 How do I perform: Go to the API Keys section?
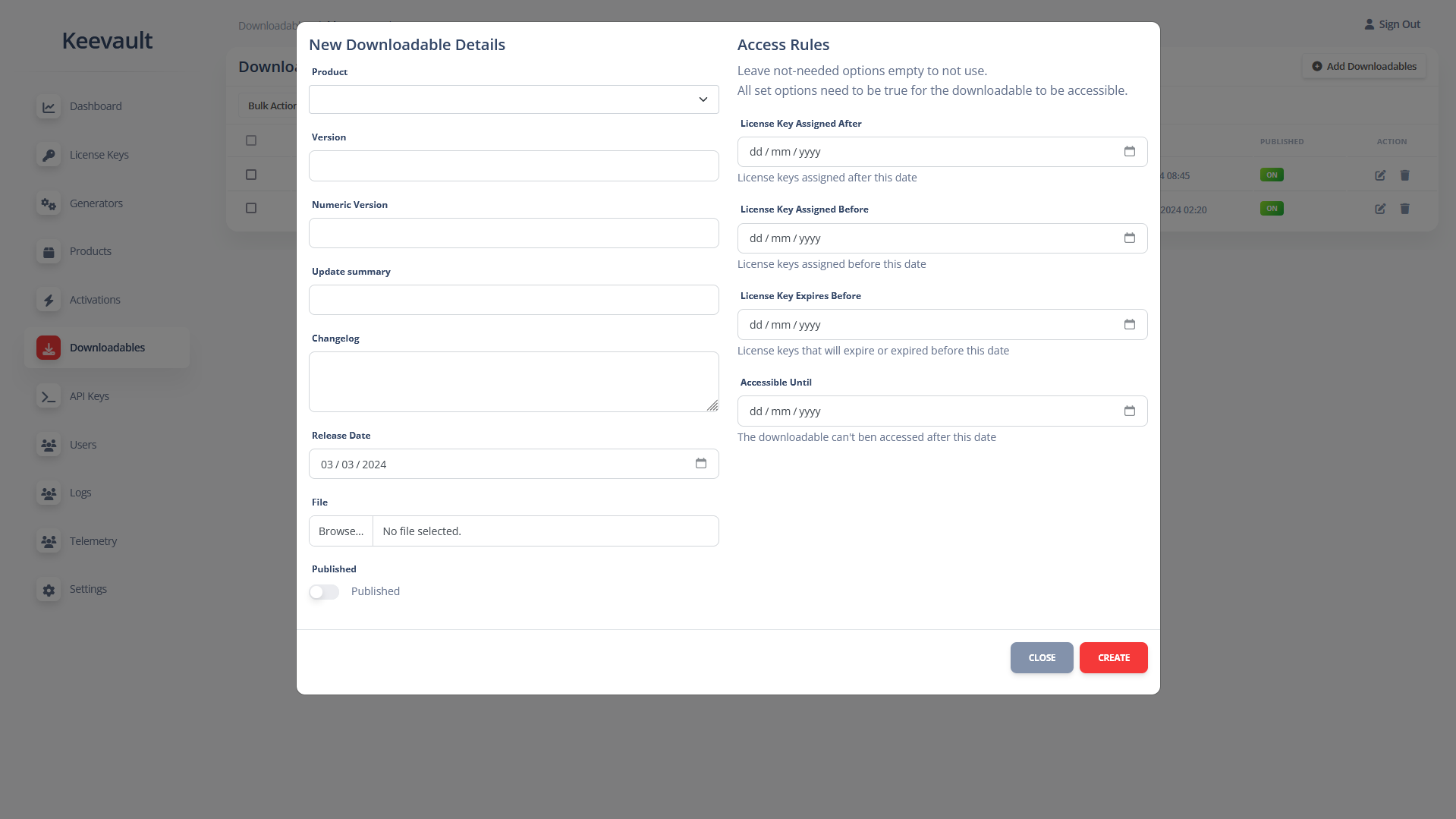[x=90, y=397]
